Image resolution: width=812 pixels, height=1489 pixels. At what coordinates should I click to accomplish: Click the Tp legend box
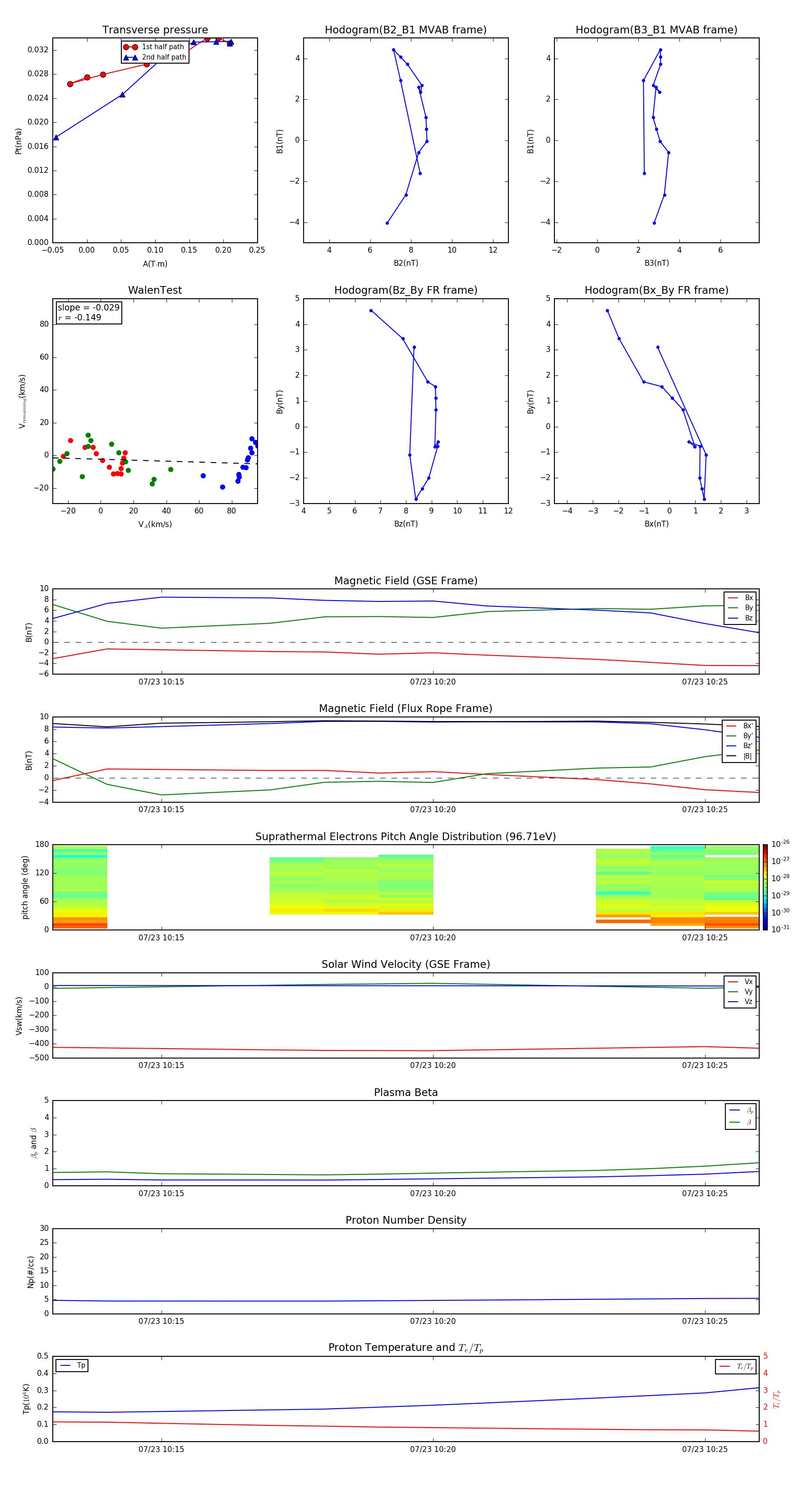[72, 1366]
